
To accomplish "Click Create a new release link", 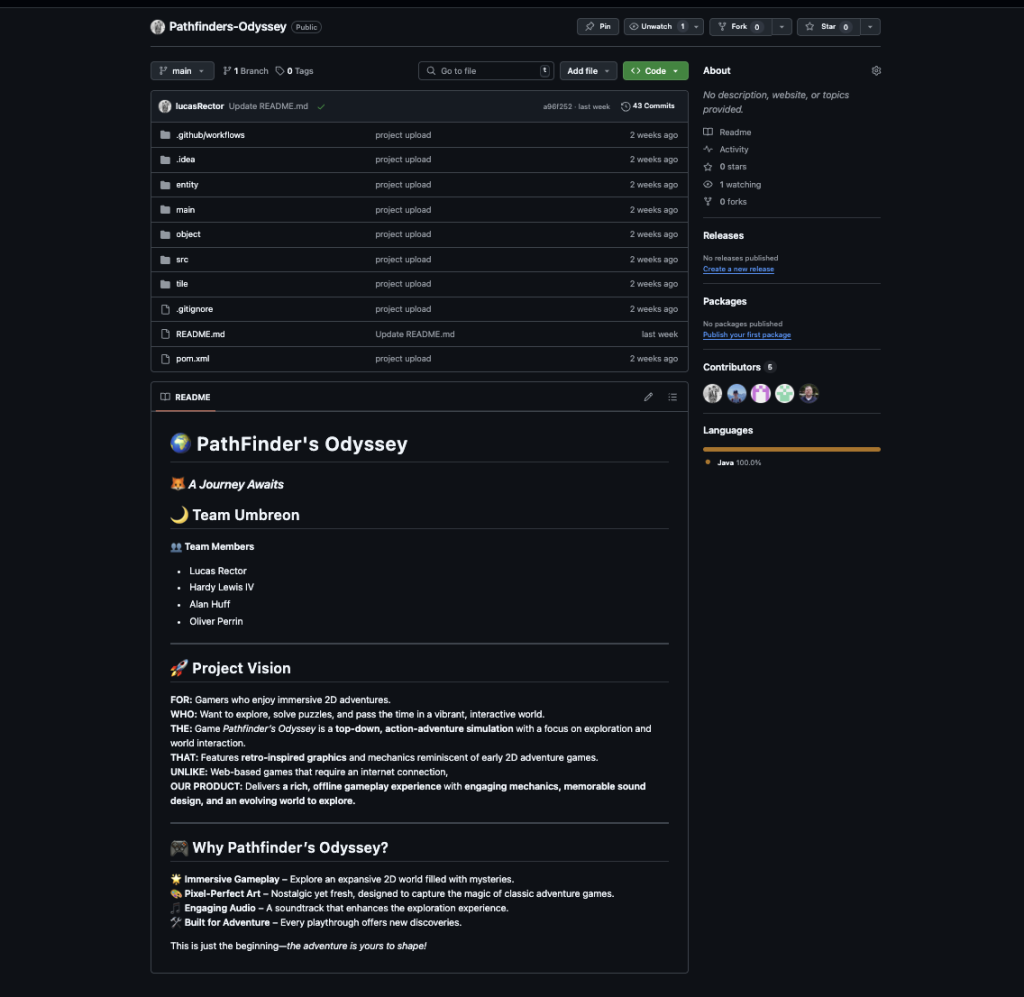I will pos(738,269).
